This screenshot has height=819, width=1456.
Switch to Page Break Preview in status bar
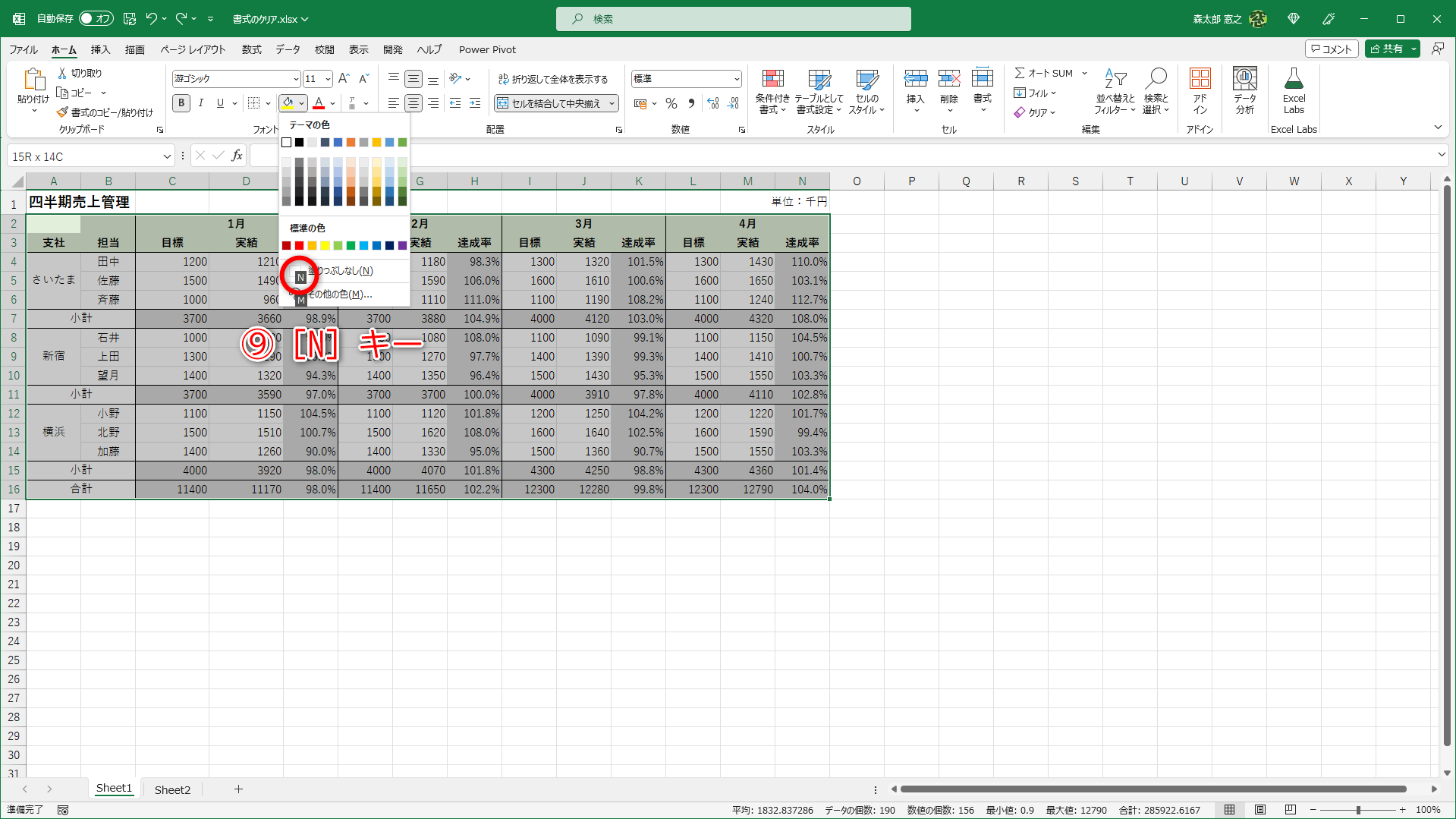pos(1291,810)
